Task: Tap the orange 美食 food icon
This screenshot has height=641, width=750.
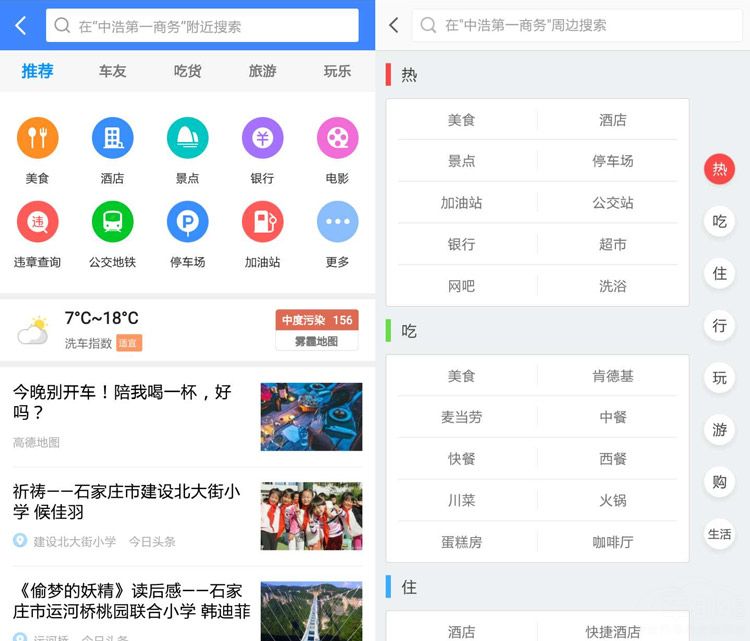Action: [38, 138]
